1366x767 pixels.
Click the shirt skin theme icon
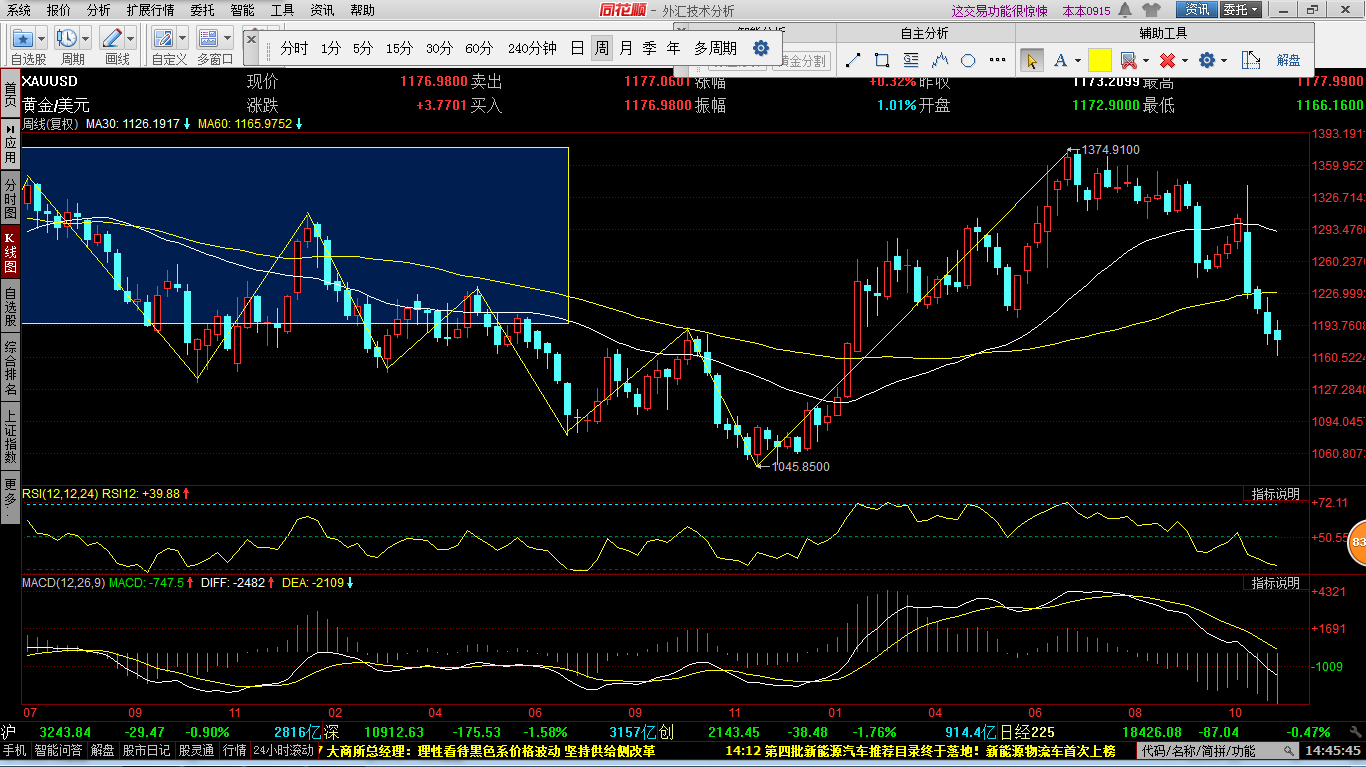point(1151,10)
